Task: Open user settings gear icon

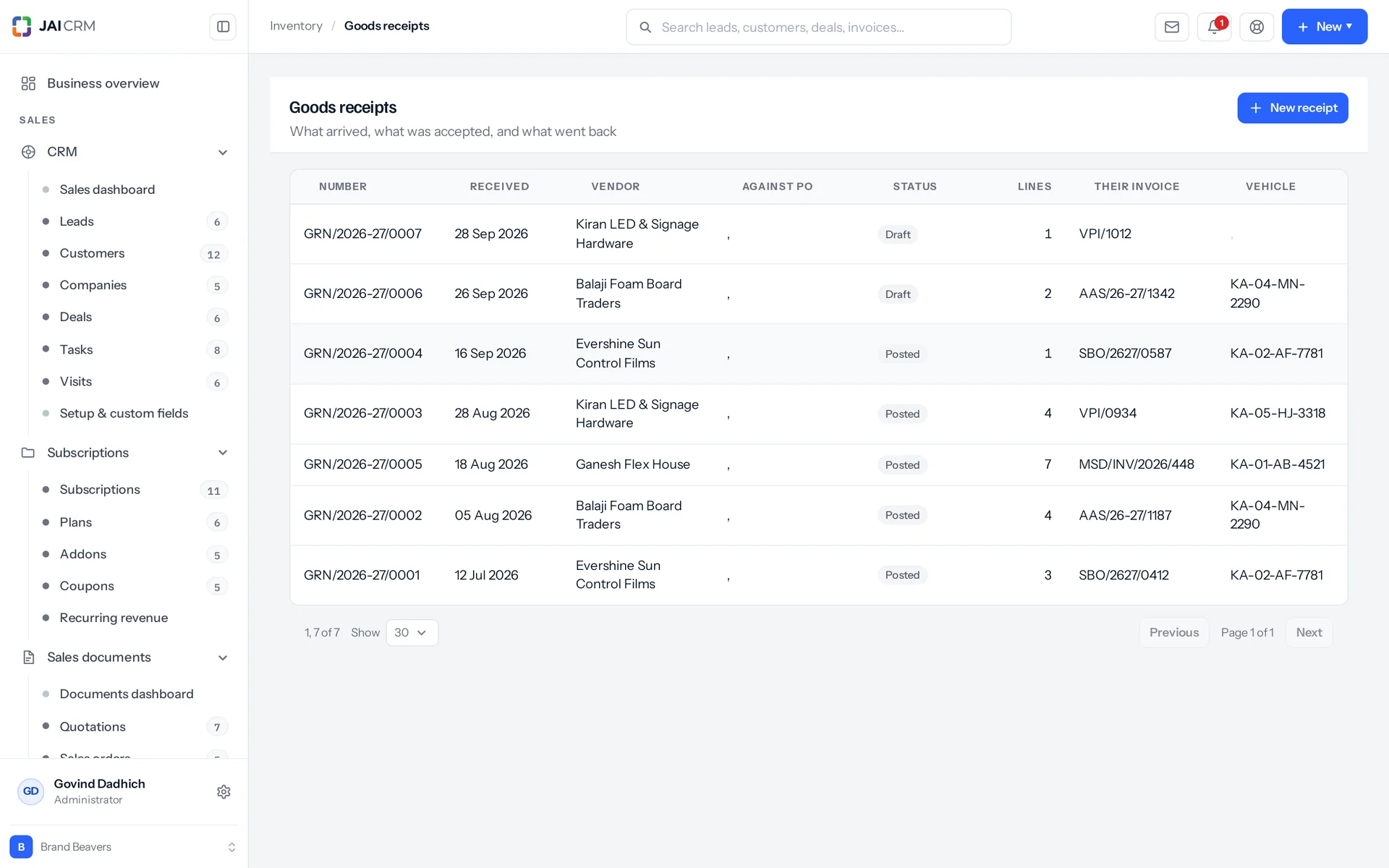Action: pyautogui.click(x=224, y=791)
